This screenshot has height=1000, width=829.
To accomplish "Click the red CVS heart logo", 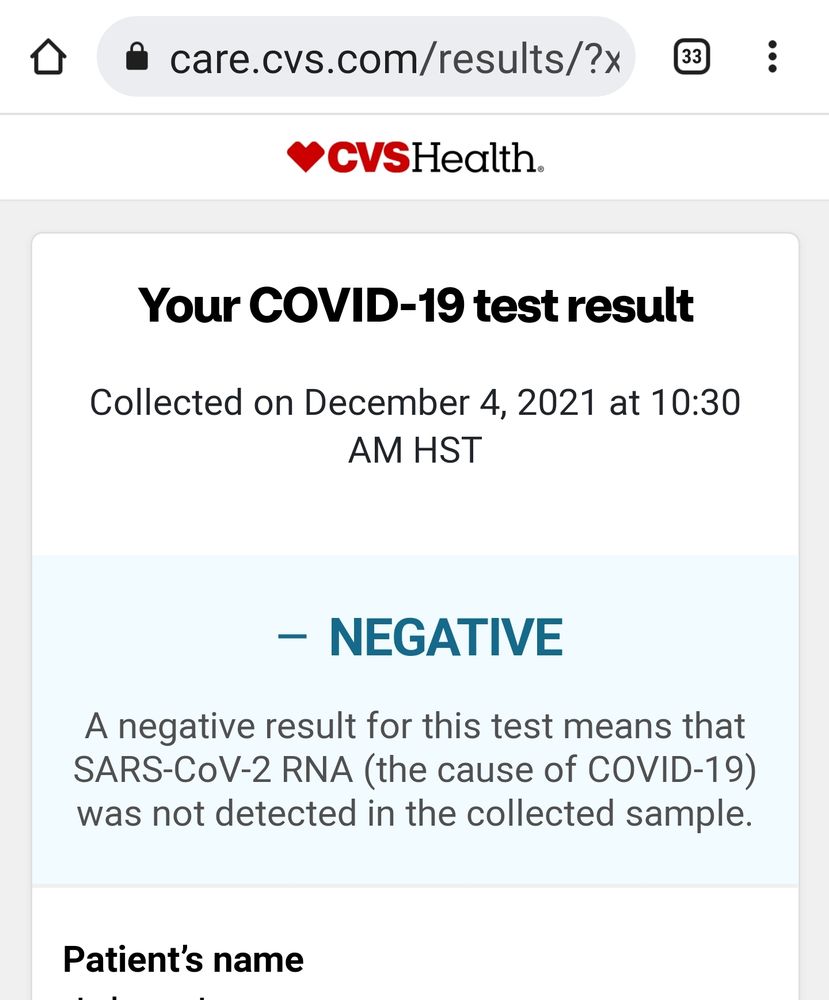I will click(305, 157).
